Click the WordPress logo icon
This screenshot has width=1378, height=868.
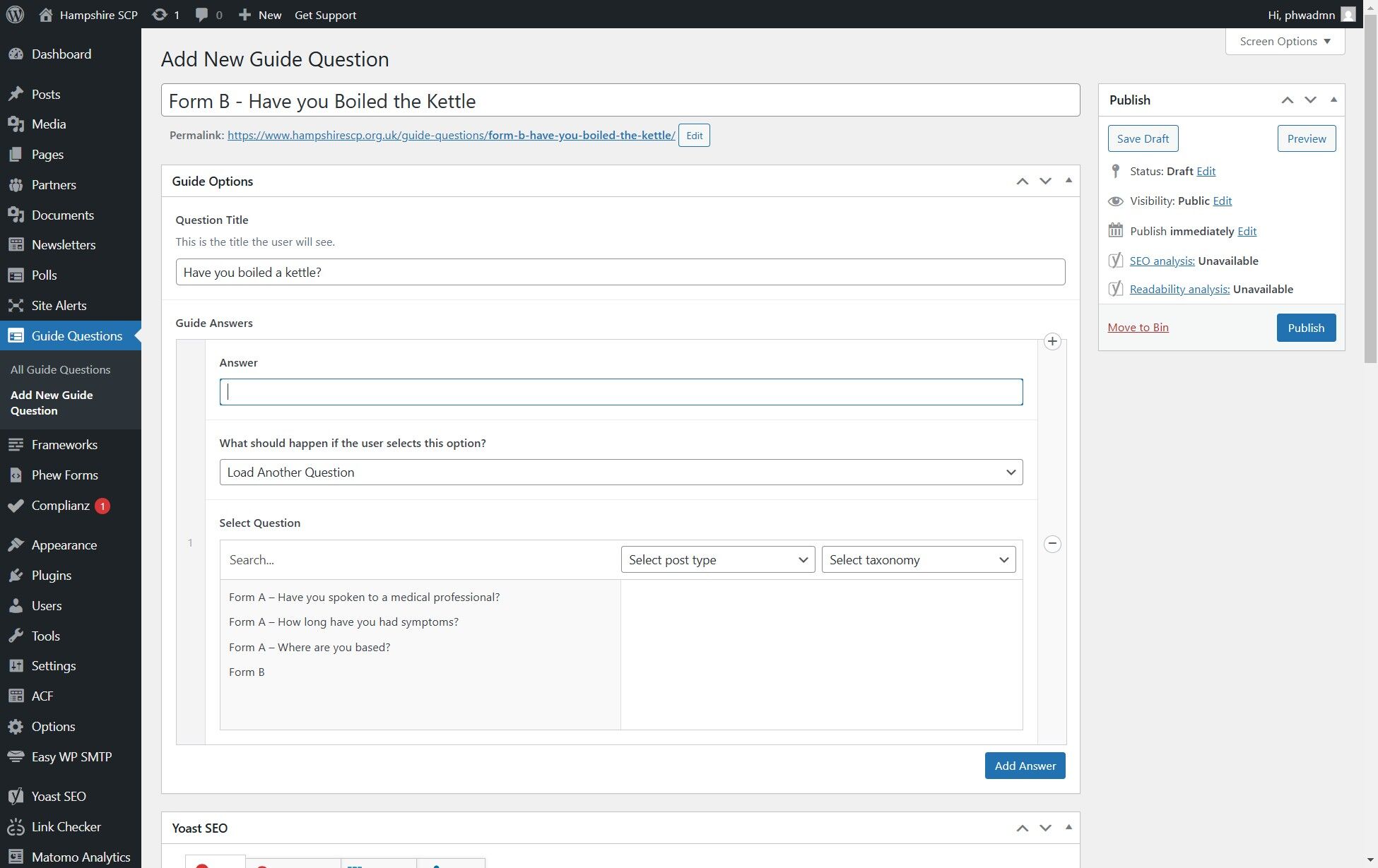[x=15, y=15]
